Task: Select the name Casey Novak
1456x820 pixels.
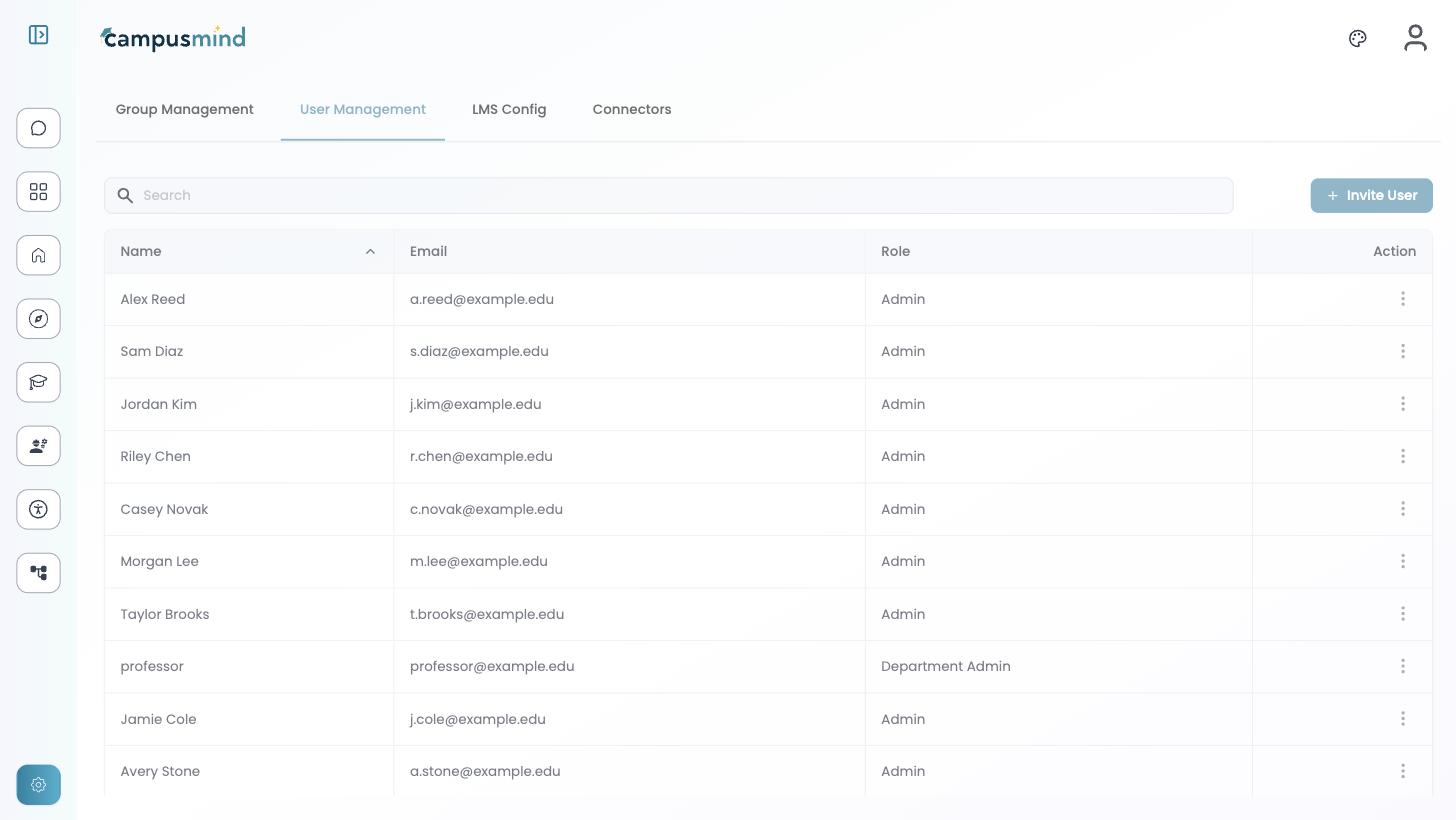Action: 164,509
